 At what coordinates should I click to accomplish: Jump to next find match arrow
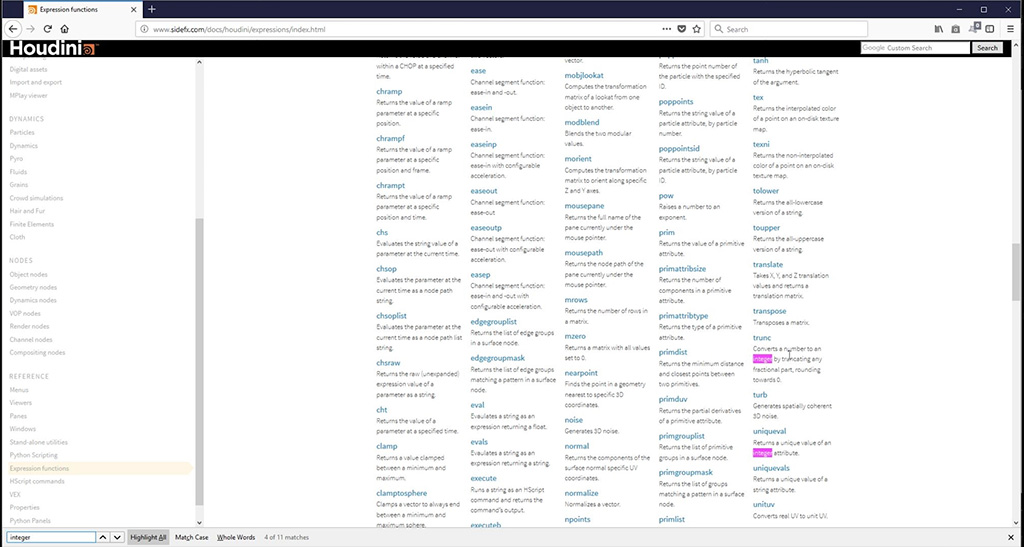click(117, 537)
